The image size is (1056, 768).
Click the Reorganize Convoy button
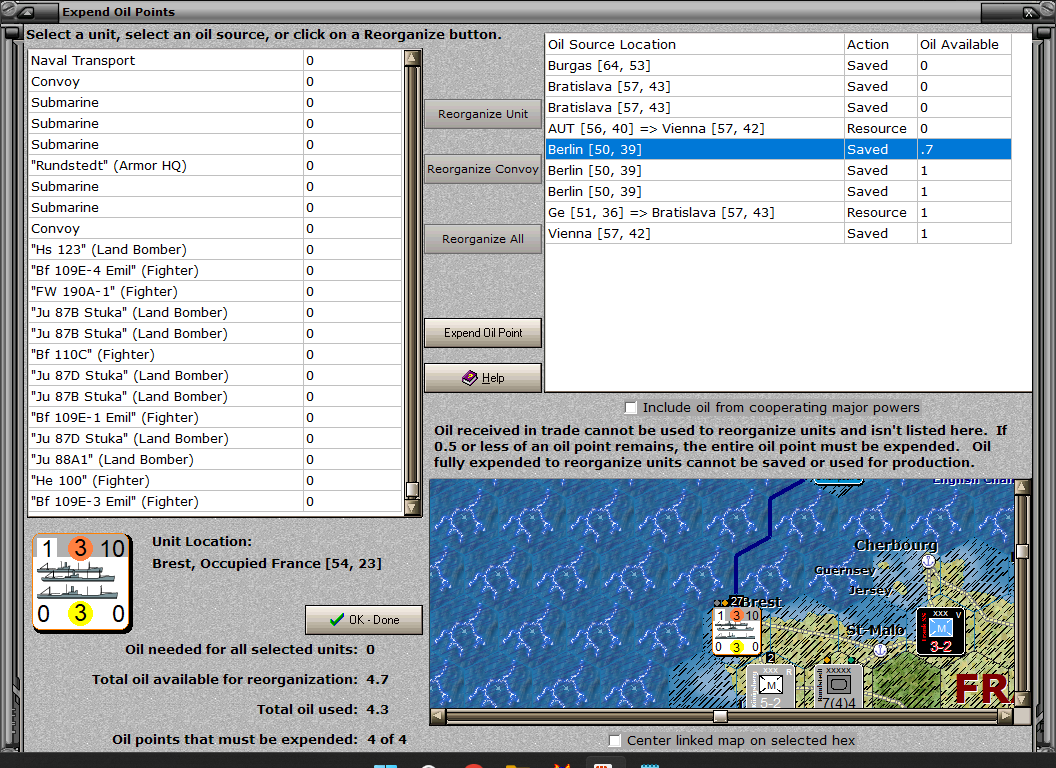pos(483,169)
